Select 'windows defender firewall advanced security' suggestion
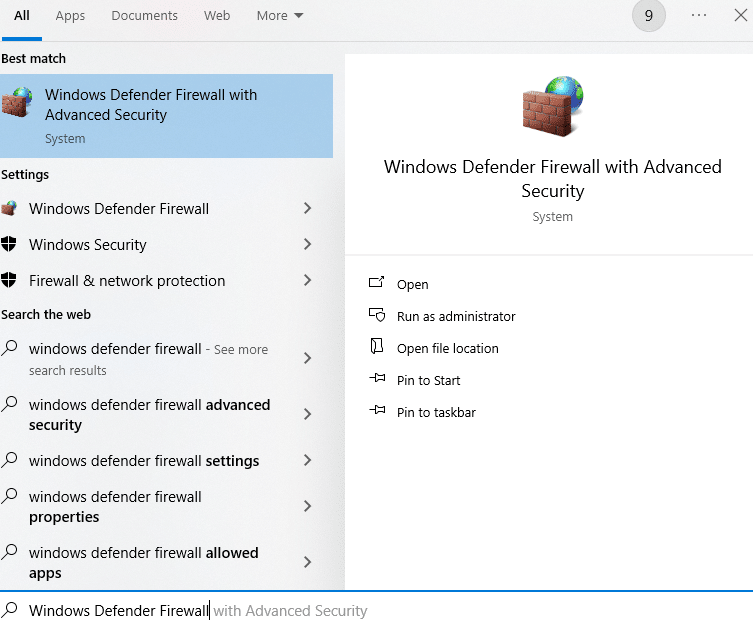This screenshot has height=625, width=753. pos(149,415)
